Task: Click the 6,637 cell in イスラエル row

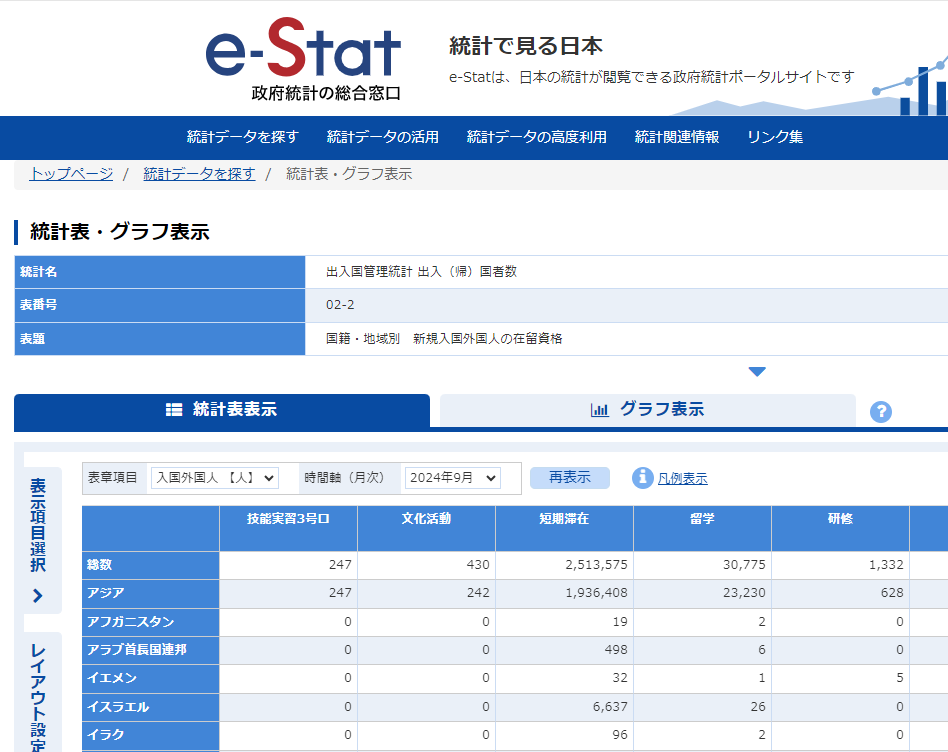Action: click(564, 707)
